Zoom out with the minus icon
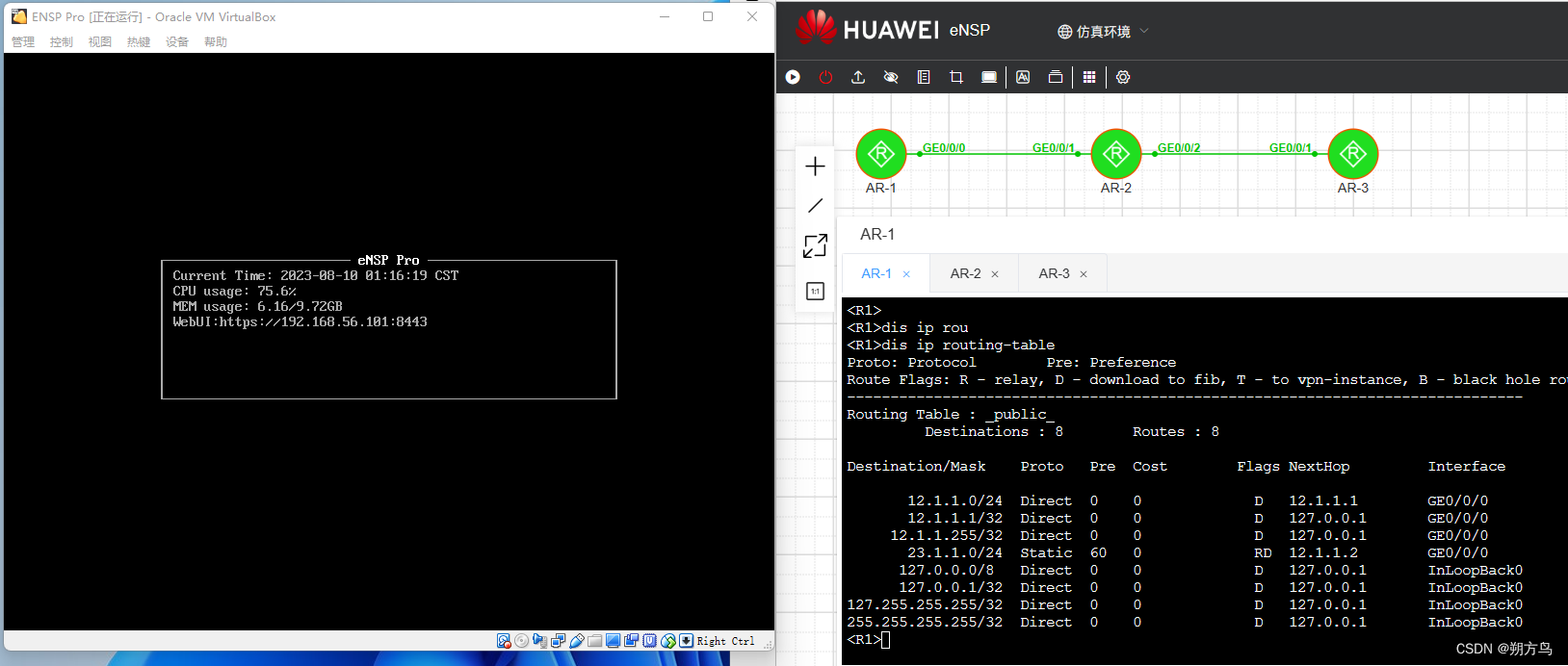This screenshot has height=666, width=1568. coord(815,206)
